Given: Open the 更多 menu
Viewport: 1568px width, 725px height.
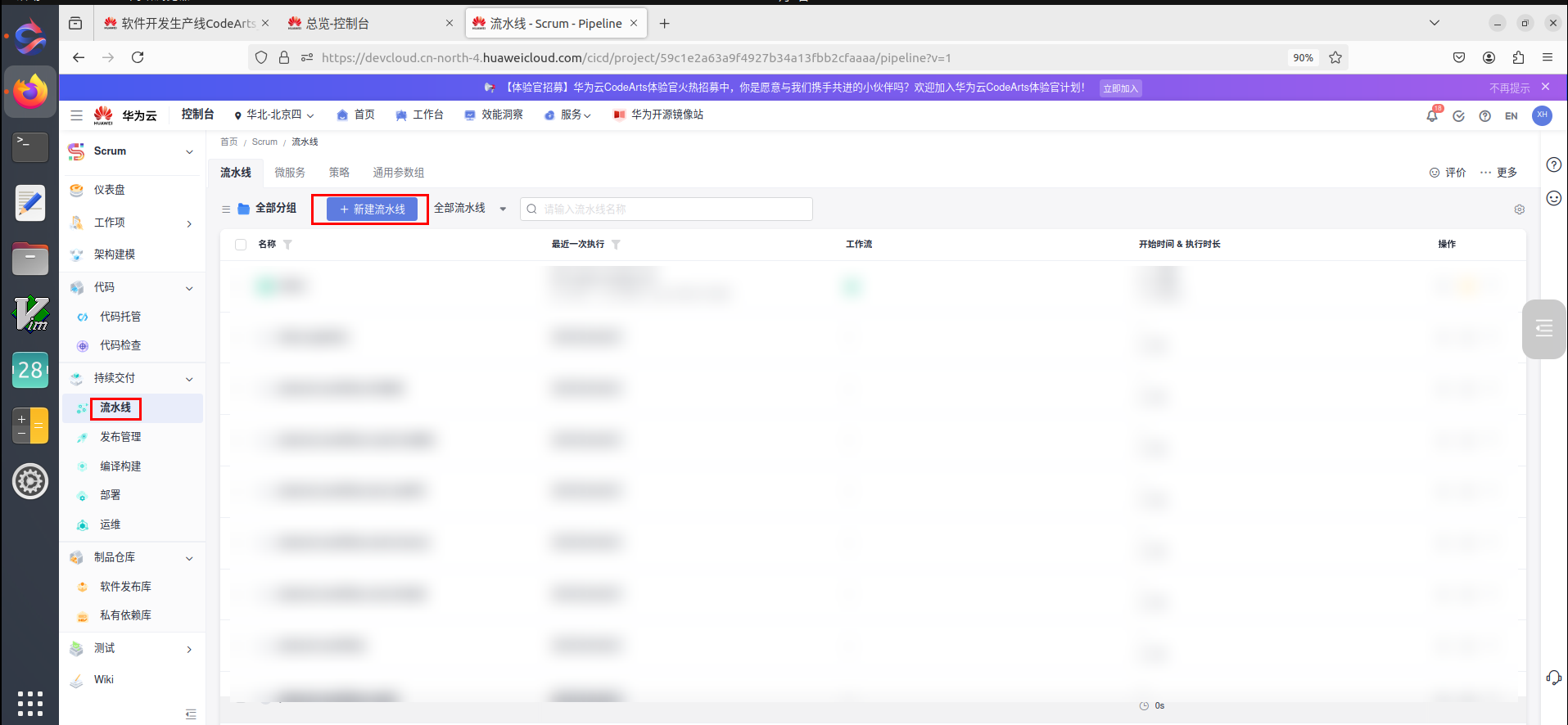Looking at the screenshot, I should point(1498,173).
